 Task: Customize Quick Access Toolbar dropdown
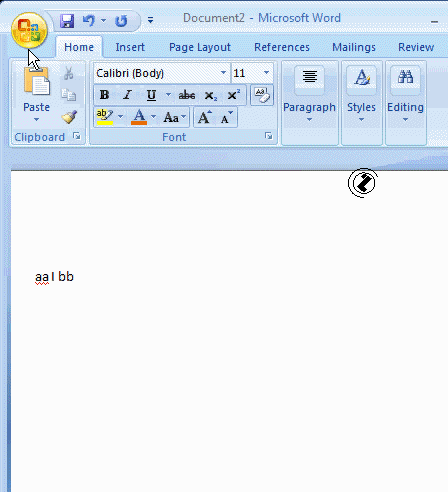click(151, 20)
